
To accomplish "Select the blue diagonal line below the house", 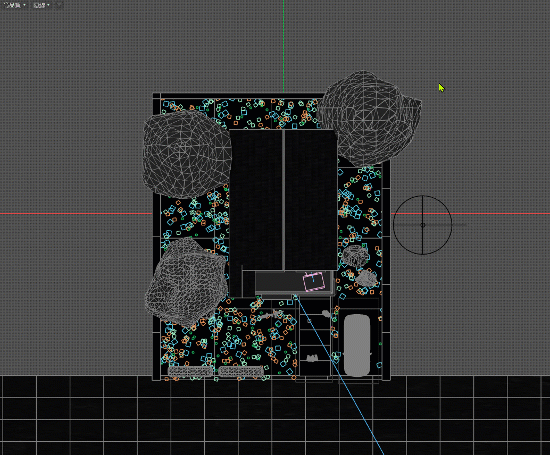I will [340, 375].
